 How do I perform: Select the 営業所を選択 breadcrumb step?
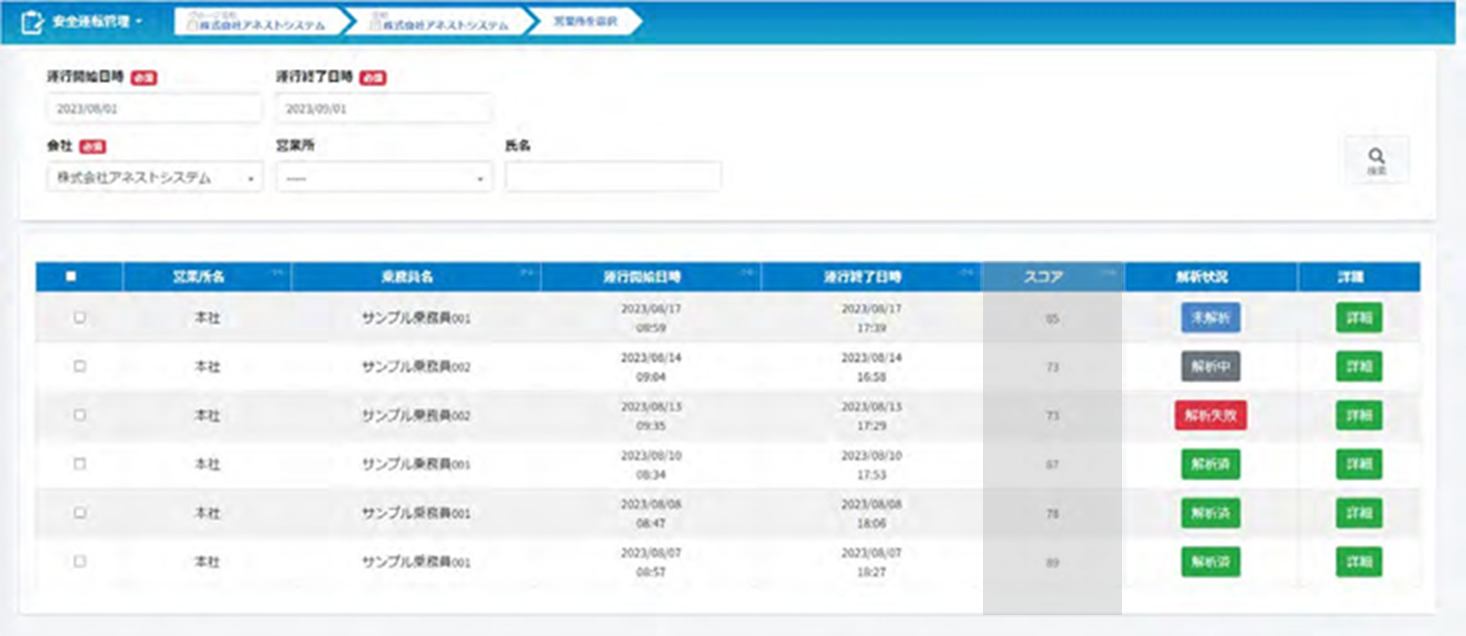[585, 22]
